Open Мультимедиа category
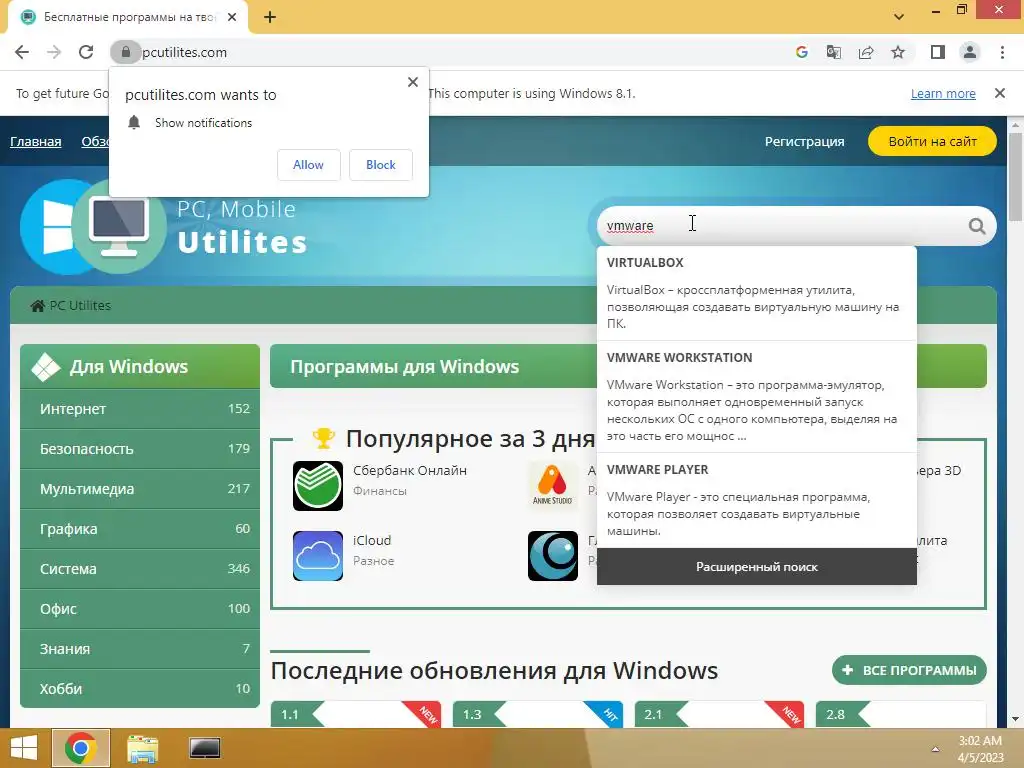This screenshot has width=1024, height=768. [x=140, y=488]
